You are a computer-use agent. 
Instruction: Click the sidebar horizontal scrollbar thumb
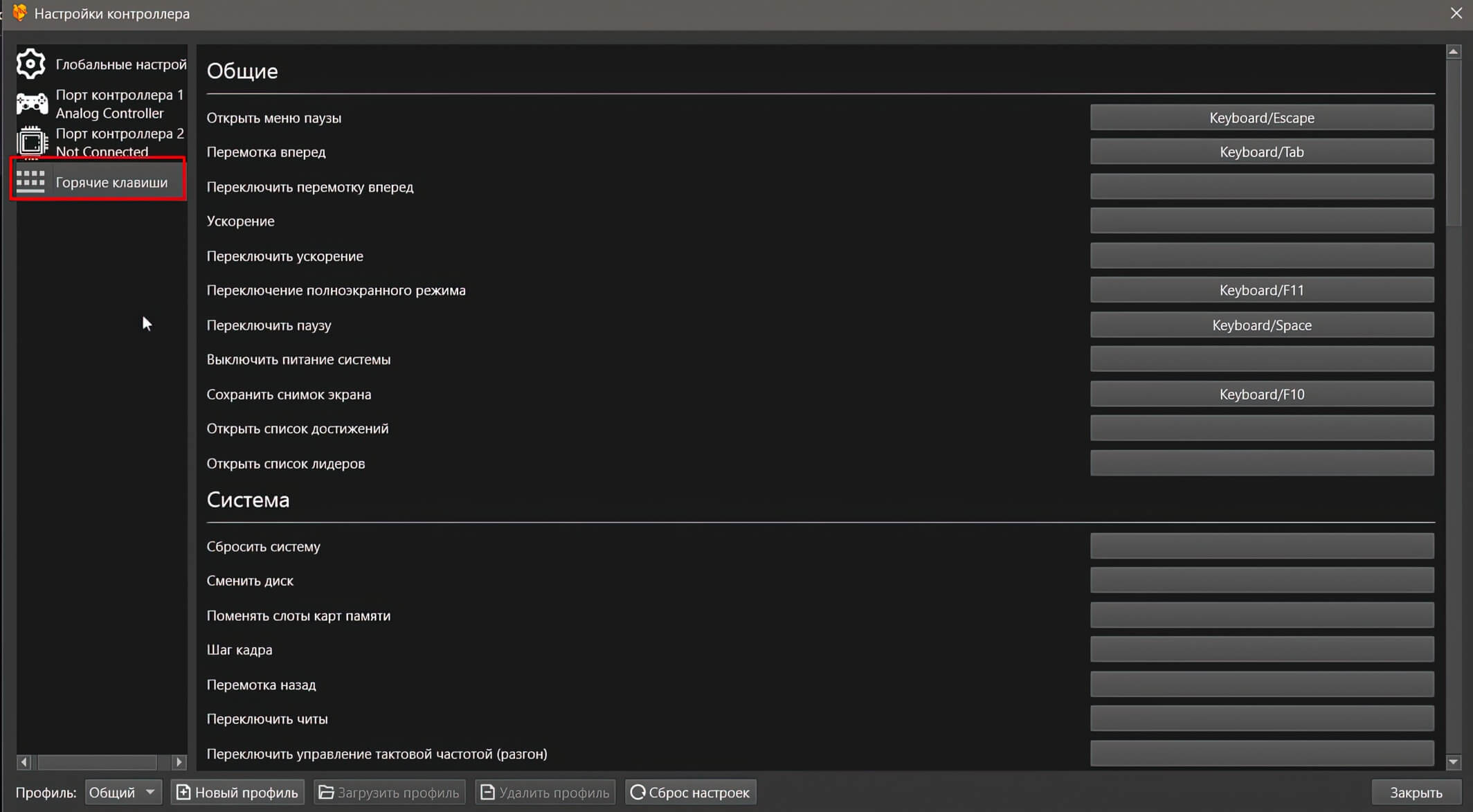97,762
